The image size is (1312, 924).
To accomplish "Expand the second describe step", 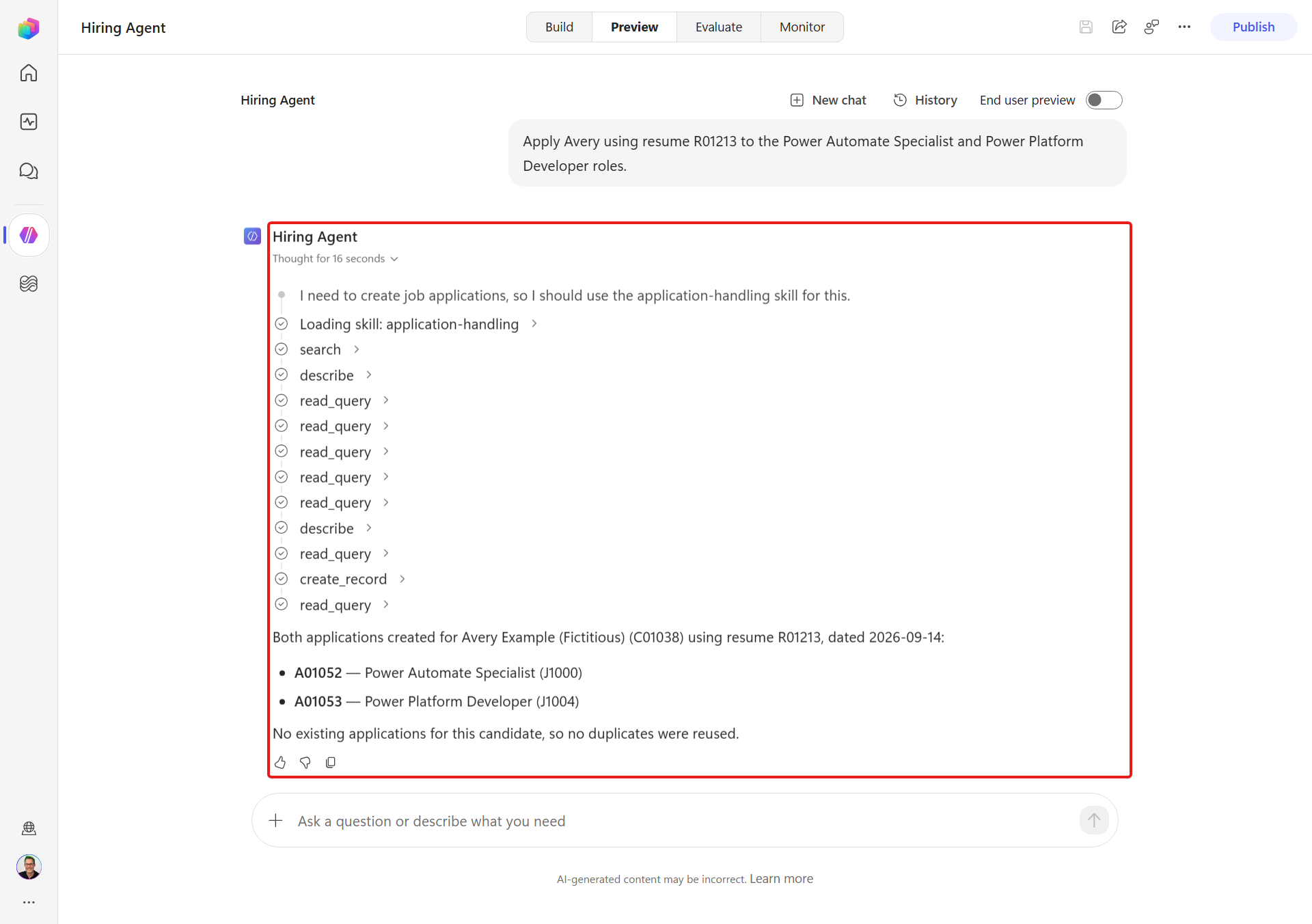I will click(x=336, y=528).
